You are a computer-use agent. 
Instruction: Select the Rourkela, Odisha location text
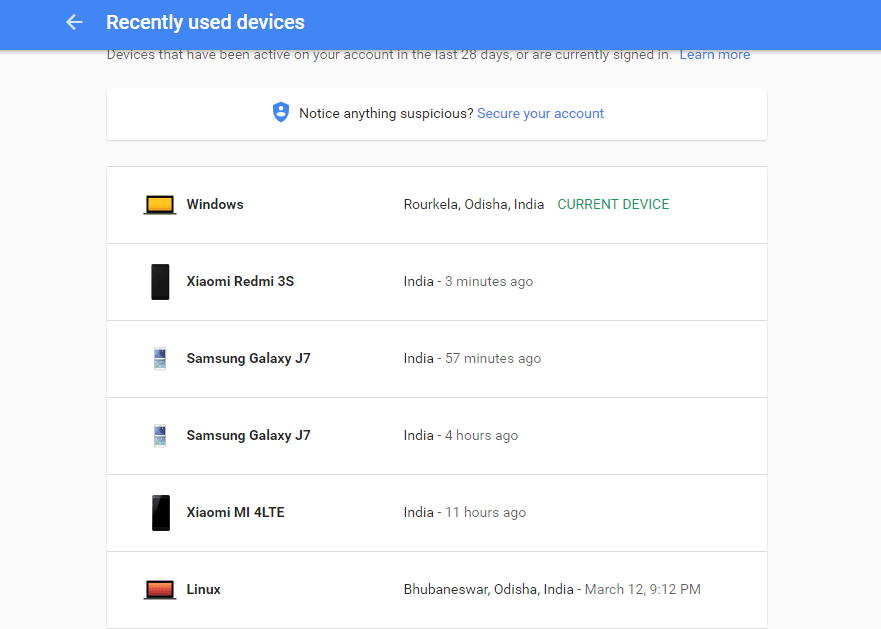(474, 204)
